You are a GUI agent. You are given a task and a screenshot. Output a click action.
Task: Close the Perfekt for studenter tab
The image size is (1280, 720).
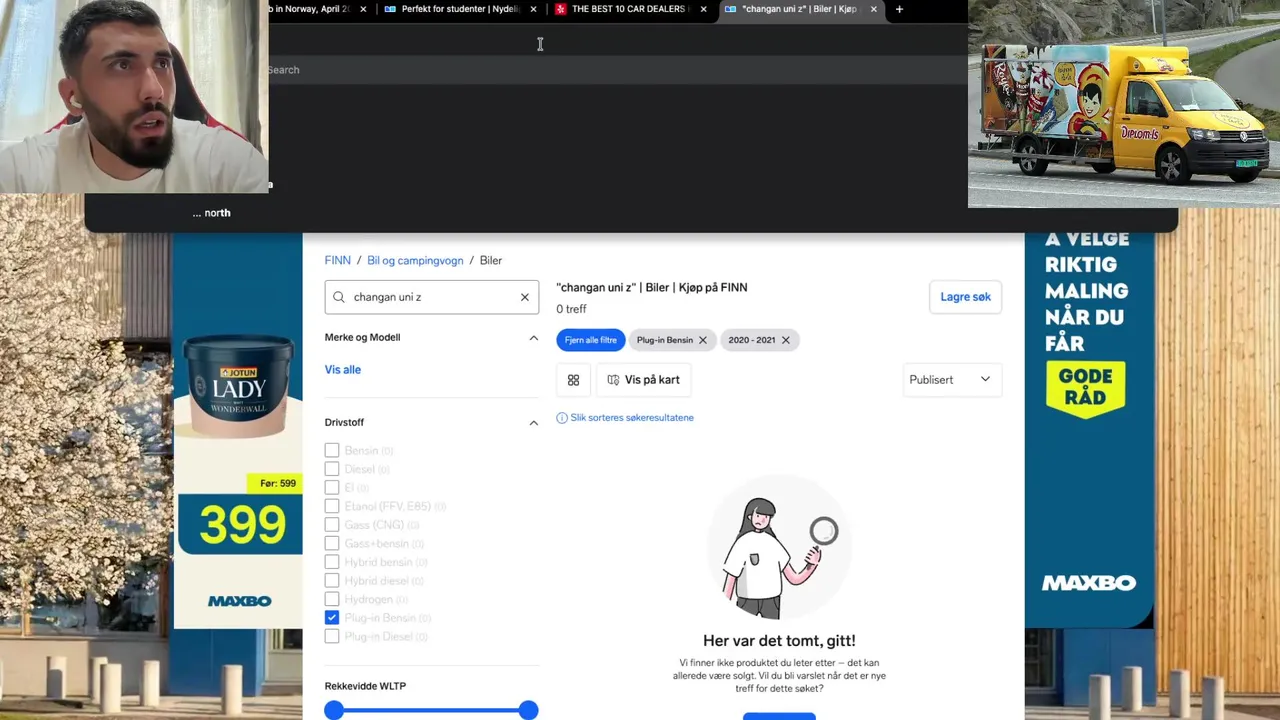(x=533, y=9)
